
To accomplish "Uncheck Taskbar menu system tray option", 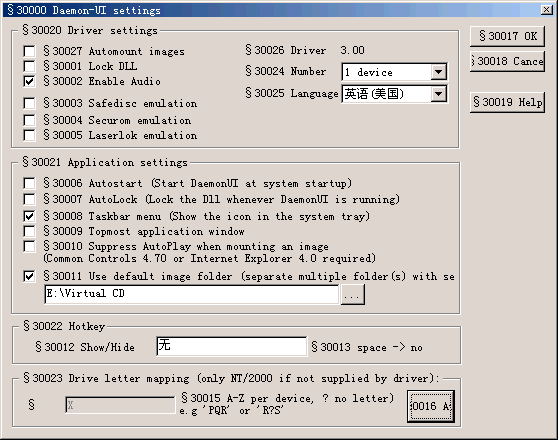I will click(x=29, y=216).
